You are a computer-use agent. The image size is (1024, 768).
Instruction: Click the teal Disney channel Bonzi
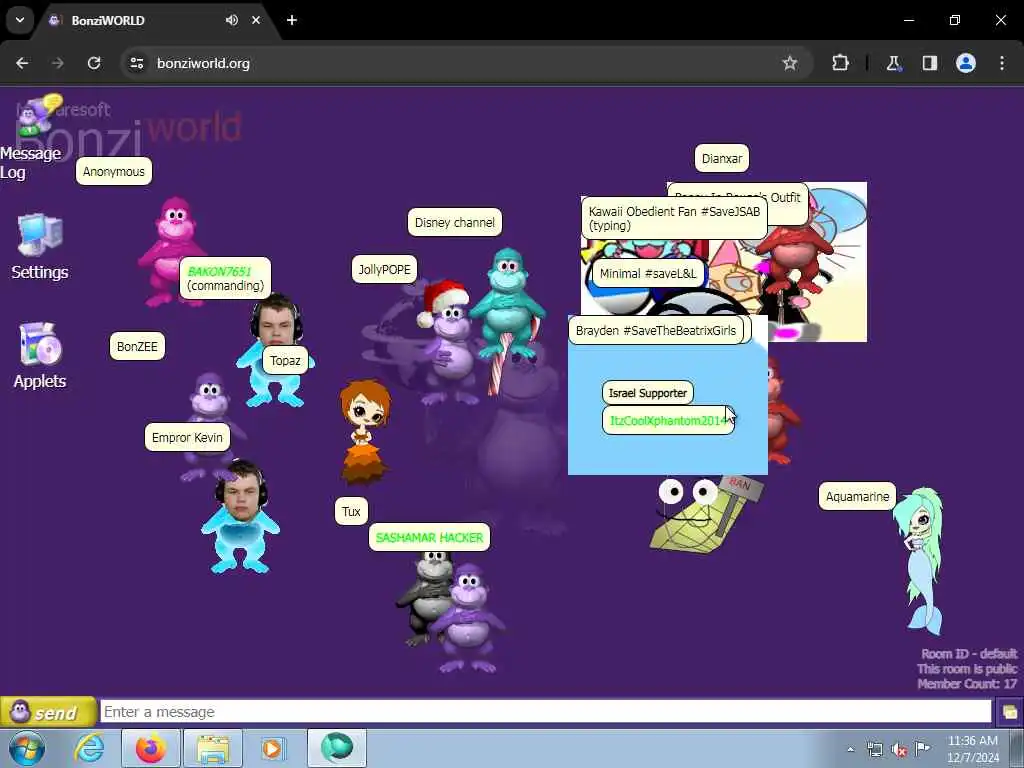tap(507, 304)
